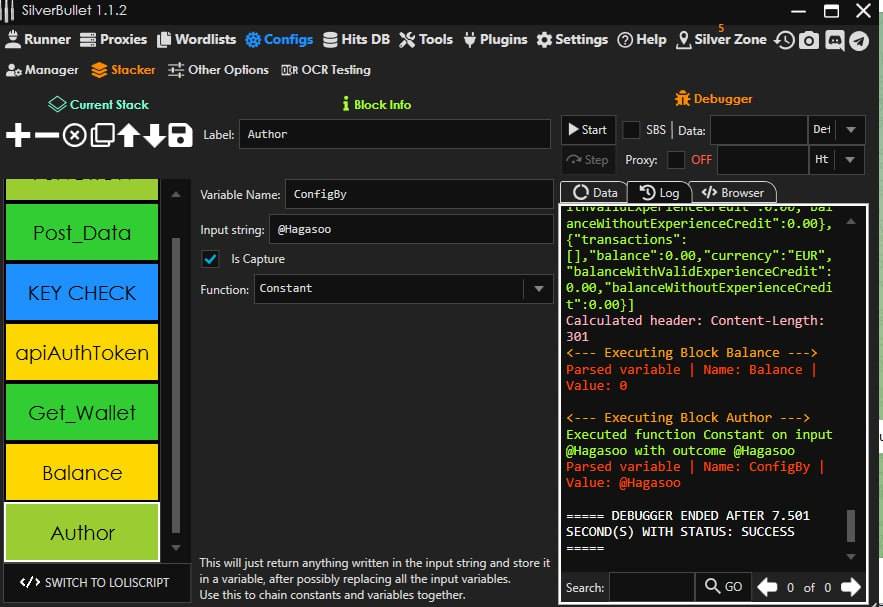This screenshot has height=607, width=883.
Task: Click the add block plus icon
Action: coord(19,136)
